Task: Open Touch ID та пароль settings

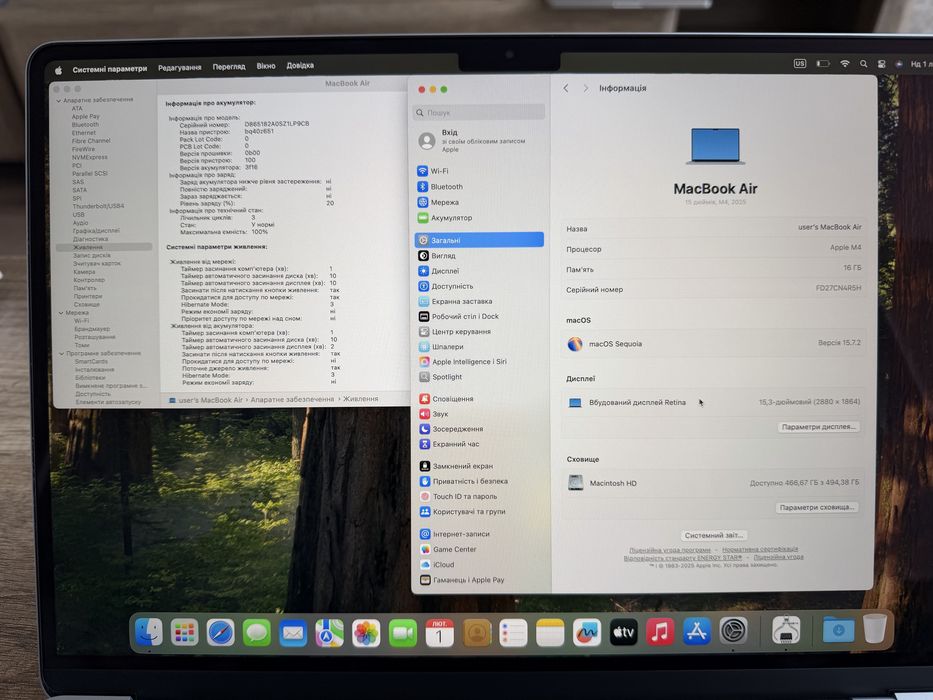Action: coord(458,496)
